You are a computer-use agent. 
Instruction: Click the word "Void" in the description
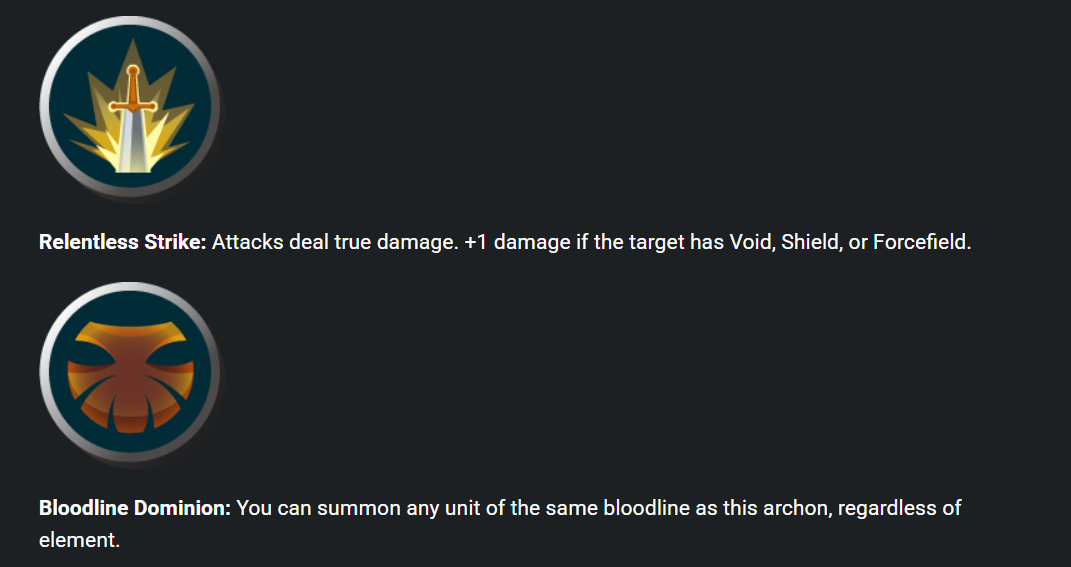click(x=749, y=242)
